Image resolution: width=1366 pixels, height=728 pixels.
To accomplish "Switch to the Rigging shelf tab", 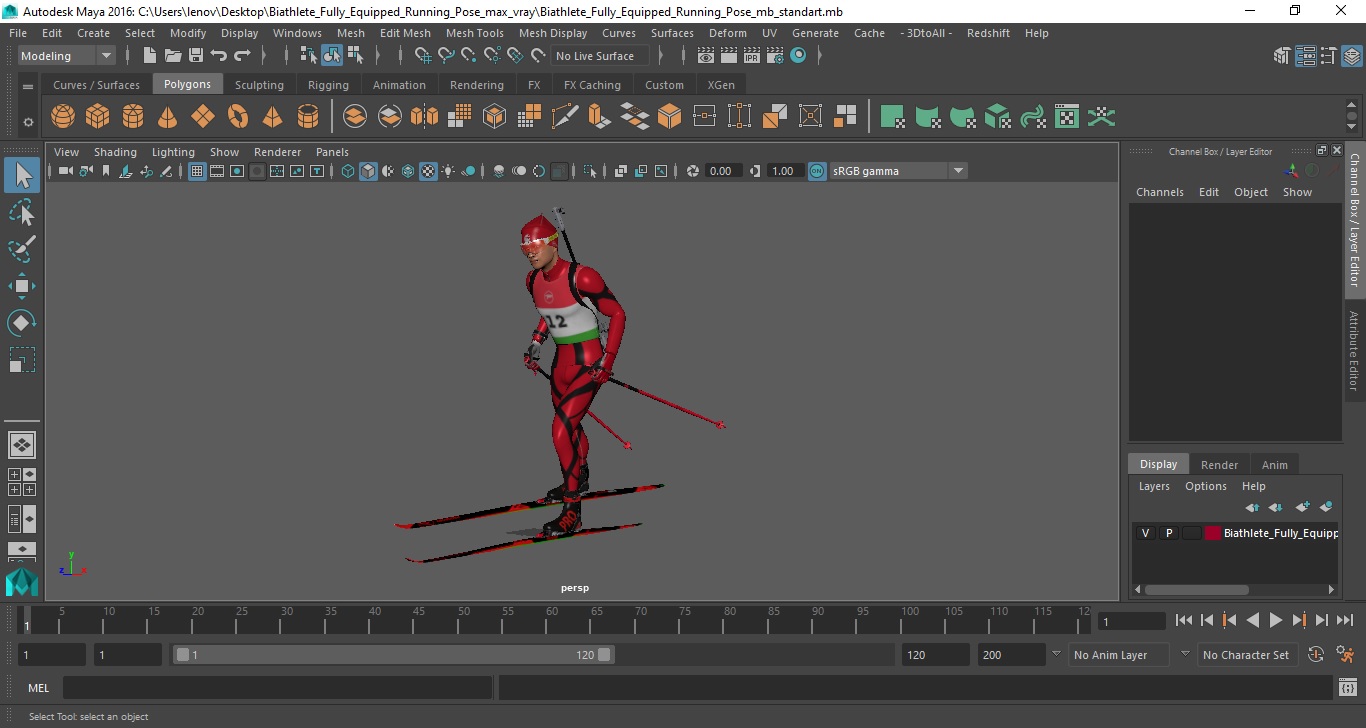I will pyautogui.click(x=328, y=85).
